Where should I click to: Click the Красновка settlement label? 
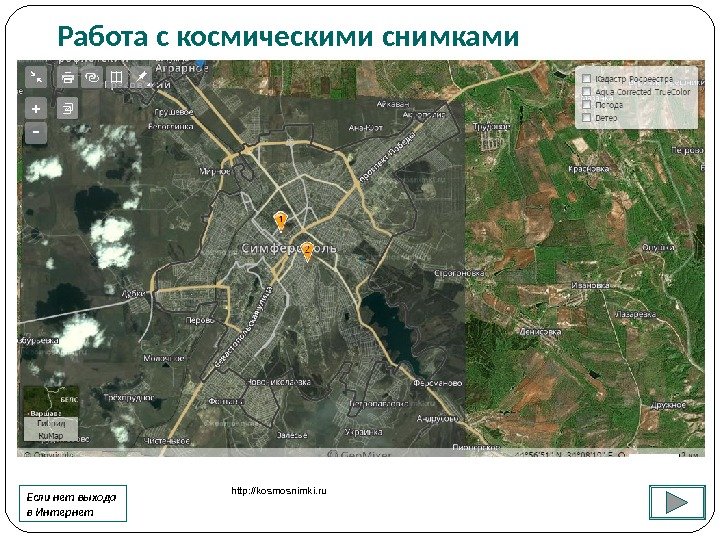pyautogui.click(x=588, y=169)
